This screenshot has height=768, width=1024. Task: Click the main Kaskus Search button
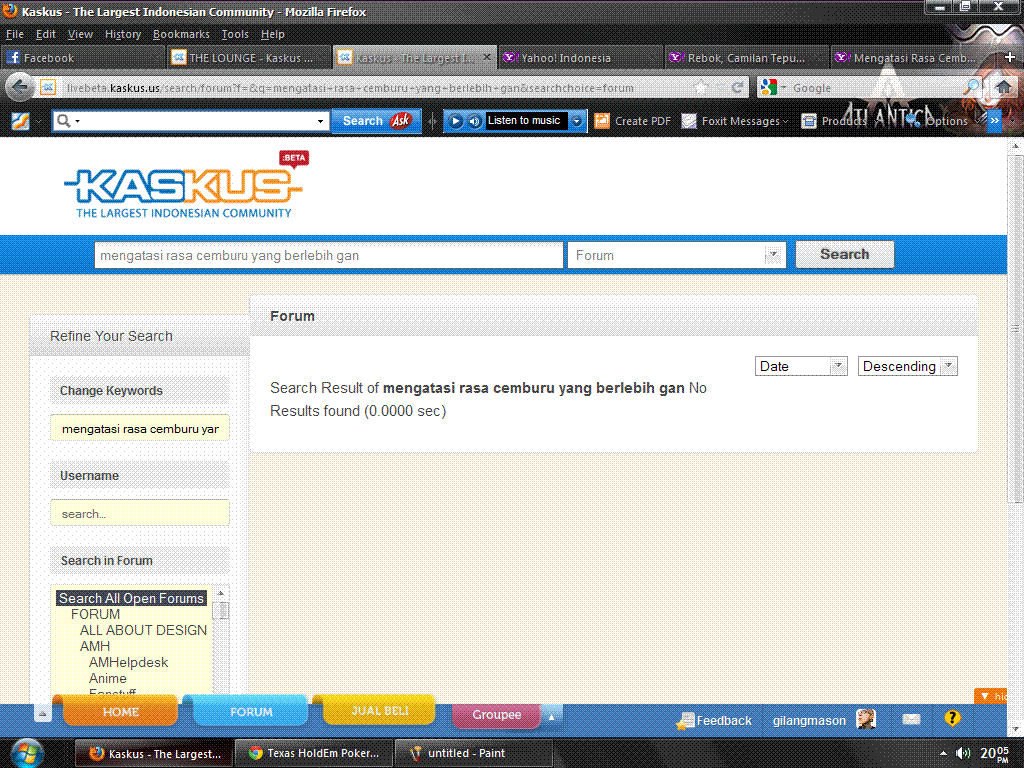(x=844, y=255)
